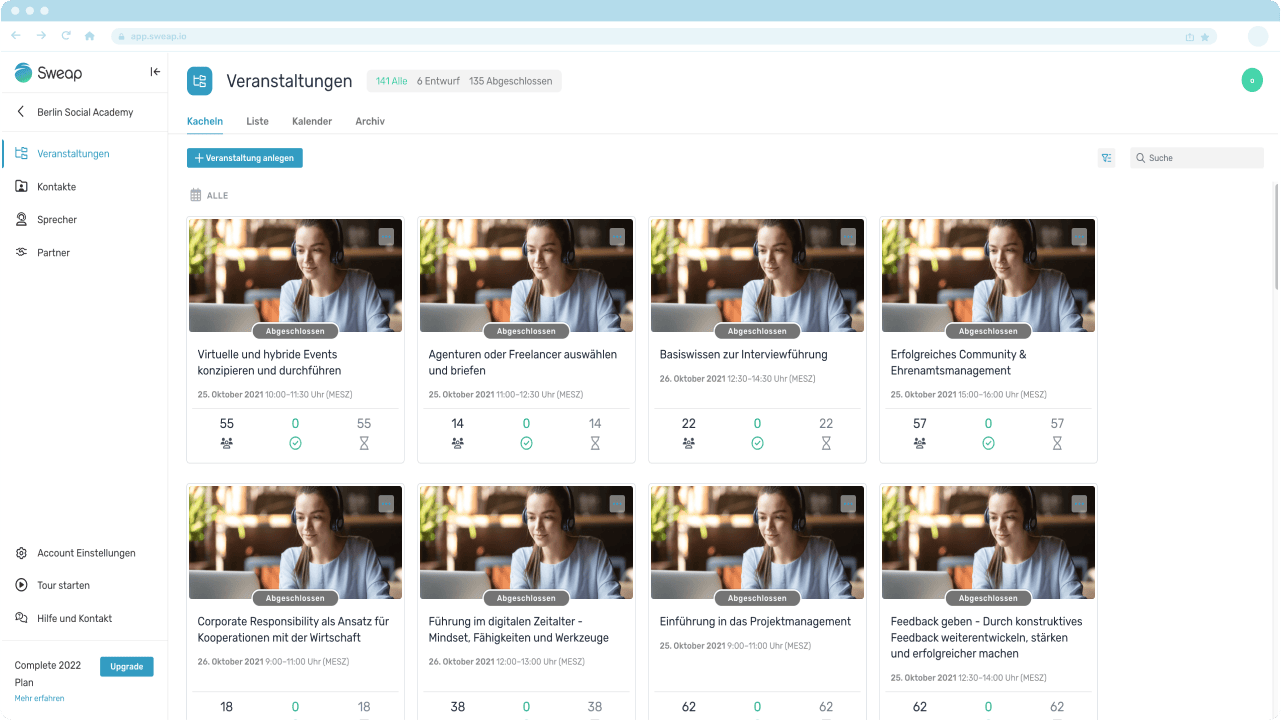Image resolution: width=1281 pixels, height=720 pixels.
Task: Open Account Einstellungen in sidebar
Action: click(86, 553)
